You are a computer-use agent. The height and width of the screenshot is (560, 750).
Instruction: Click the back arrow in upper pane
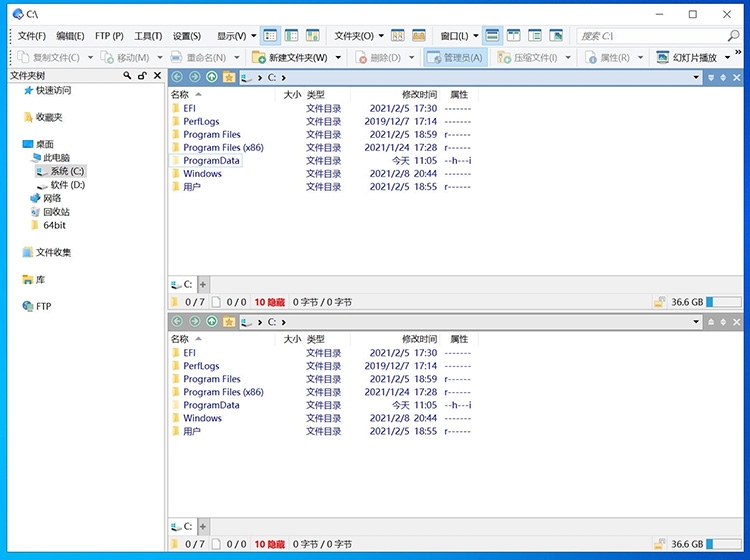[177, 77]
